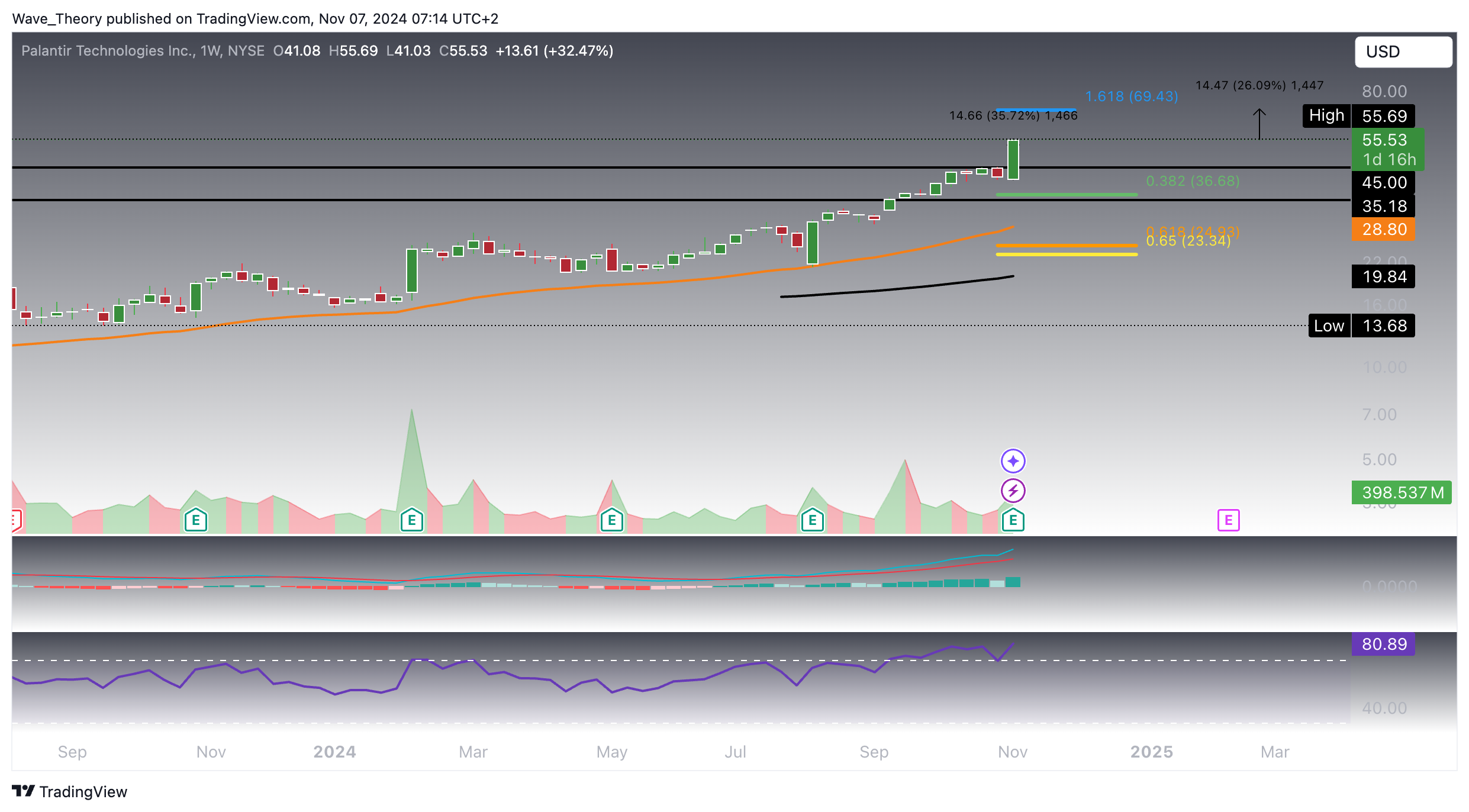The image size is (1469, 812).
Task: Click the orange 28.80 moving average label
Action: (x=1383, y=230)
